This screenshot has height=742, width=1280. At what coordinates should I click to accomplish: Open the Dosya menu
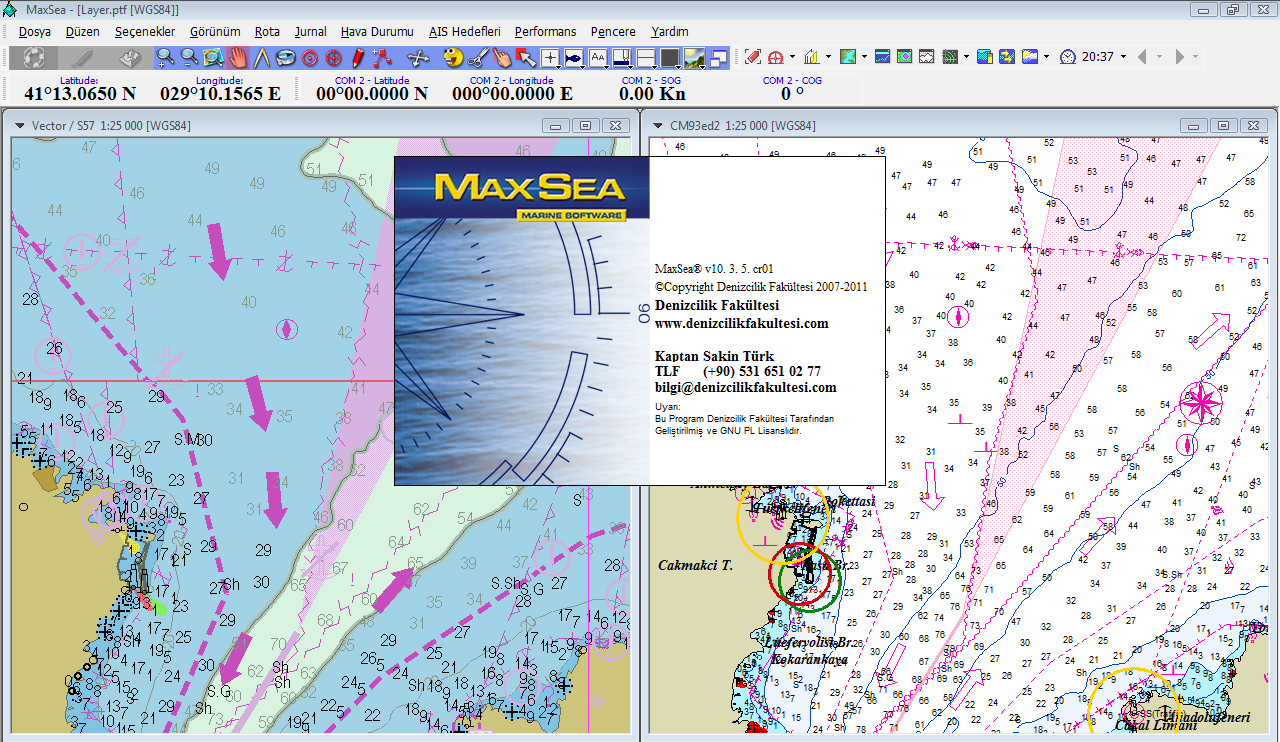(x=35, y=31)
